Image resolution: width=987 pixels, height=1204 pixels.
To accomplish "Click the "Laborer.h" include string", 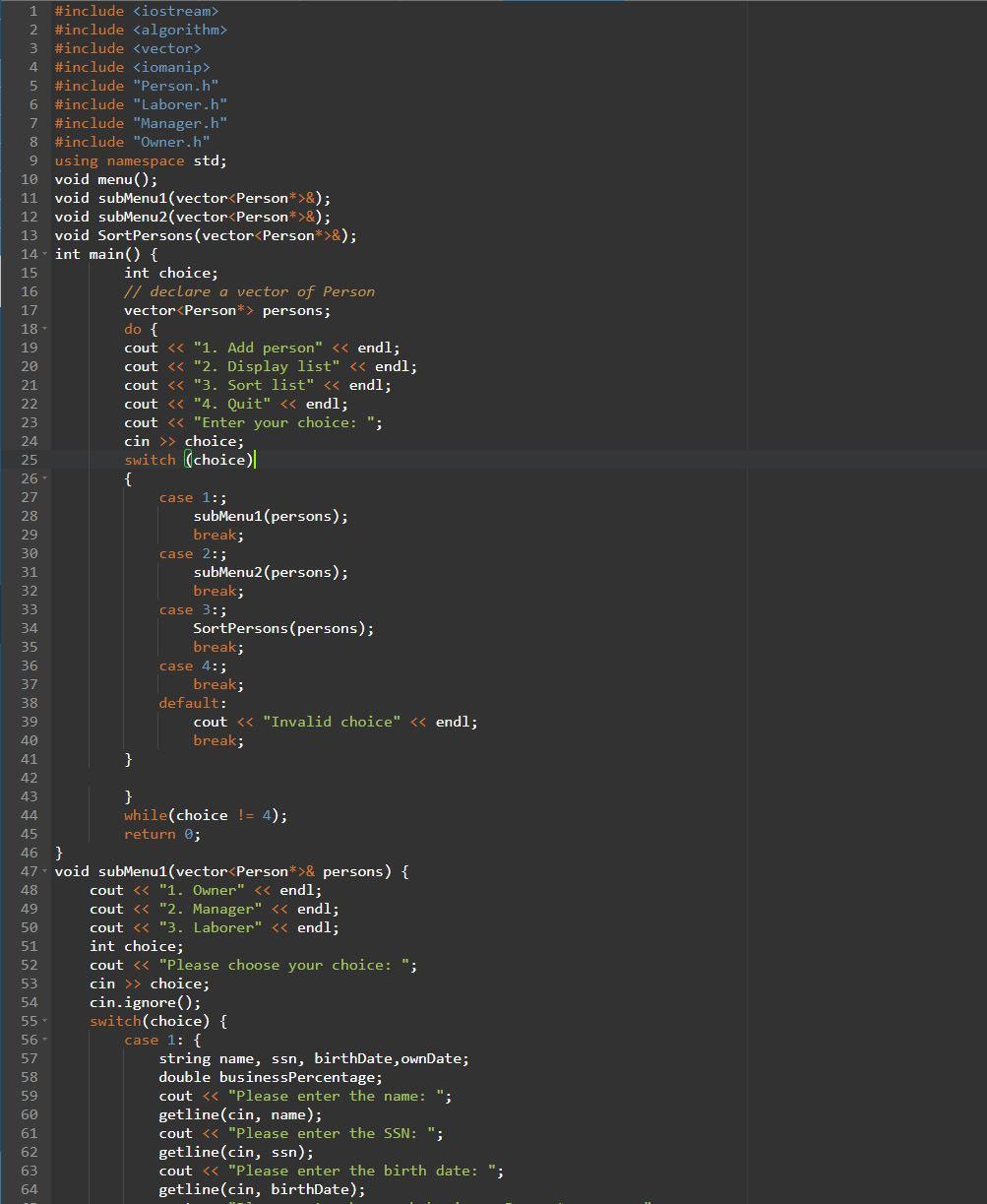I will 180,104.
